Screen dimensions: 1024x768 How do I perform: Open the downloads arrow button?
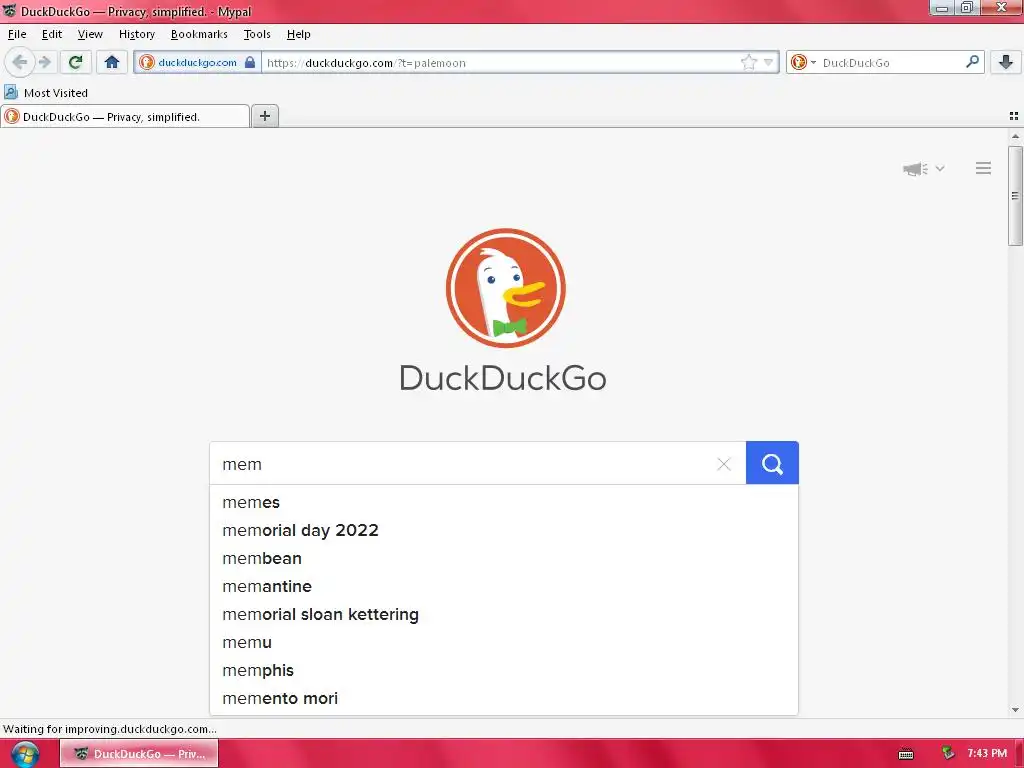(1006, 63)
